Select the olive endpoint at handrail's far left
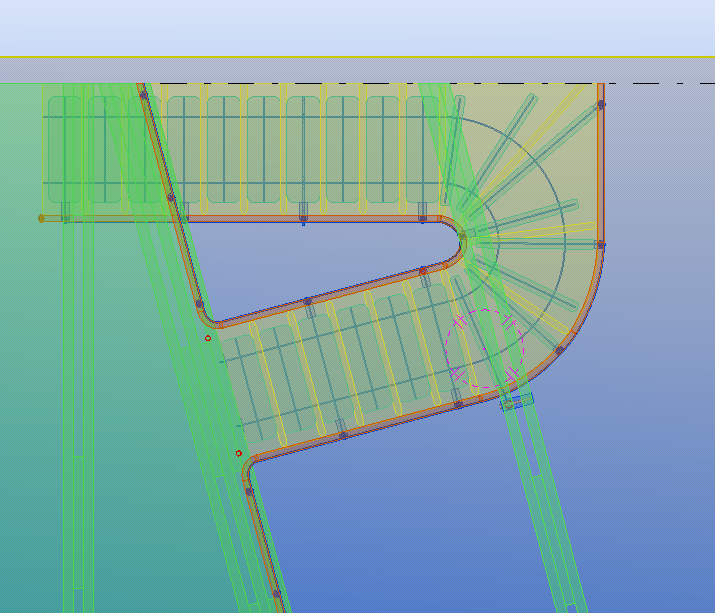Image resolution: width=715 pixels, height=613 pixels. pyautogui.click(x=42, y=218)
